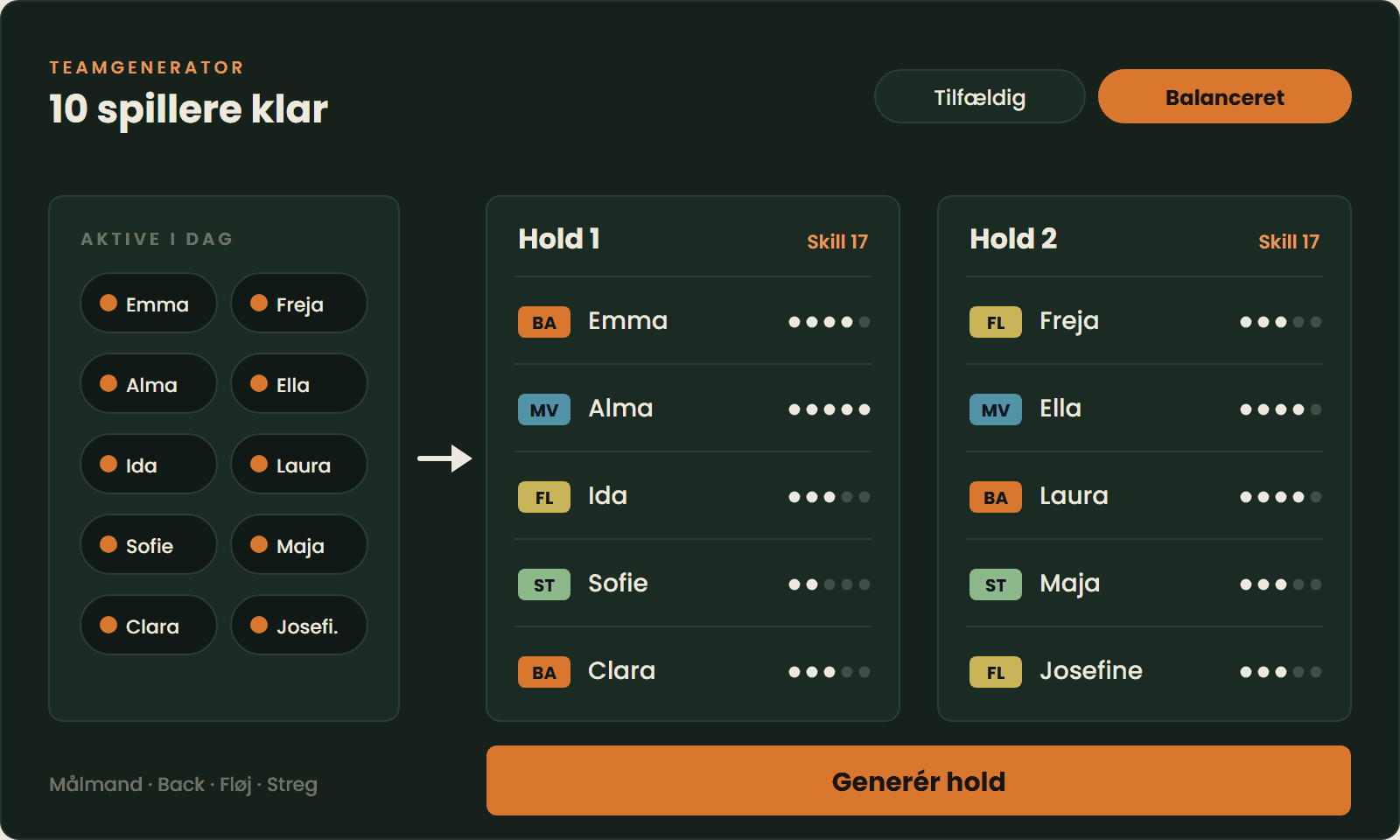Click Ida's skill rating dots
The height and width of the screenshot is (840, 1400).
(829, 497)
